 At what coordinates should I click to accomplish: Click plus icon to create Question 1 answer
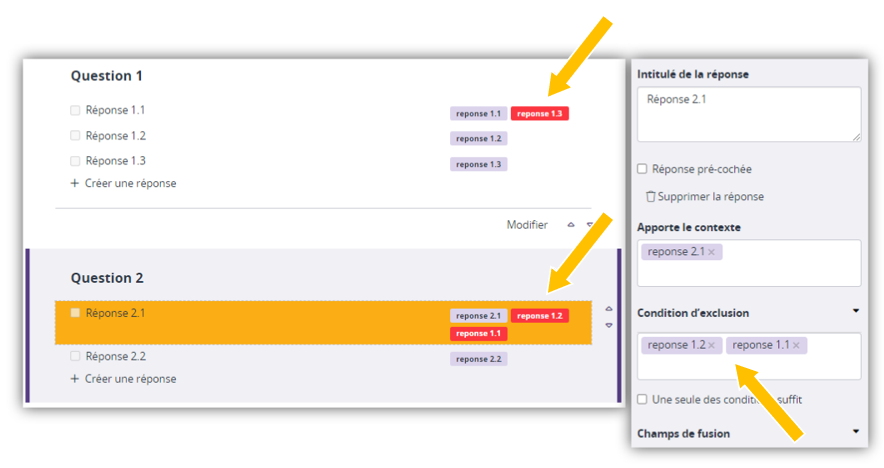(x=74, y=184)
